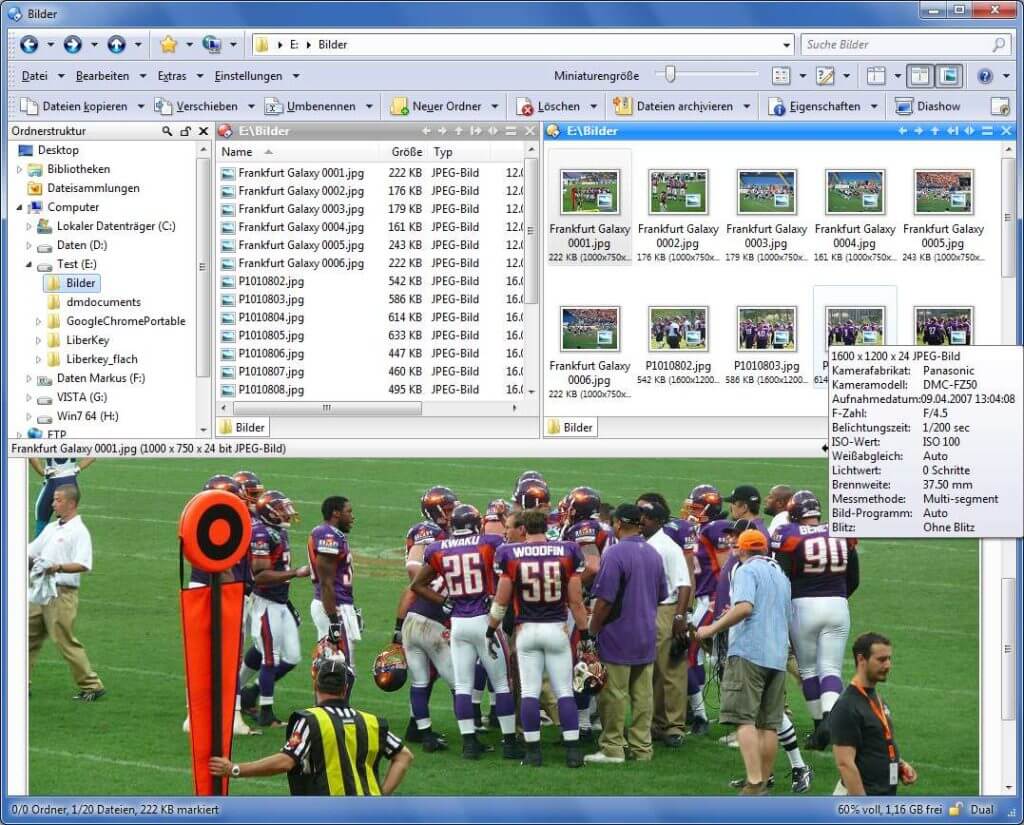Start the Diashow slideshow

coord(928,106)
